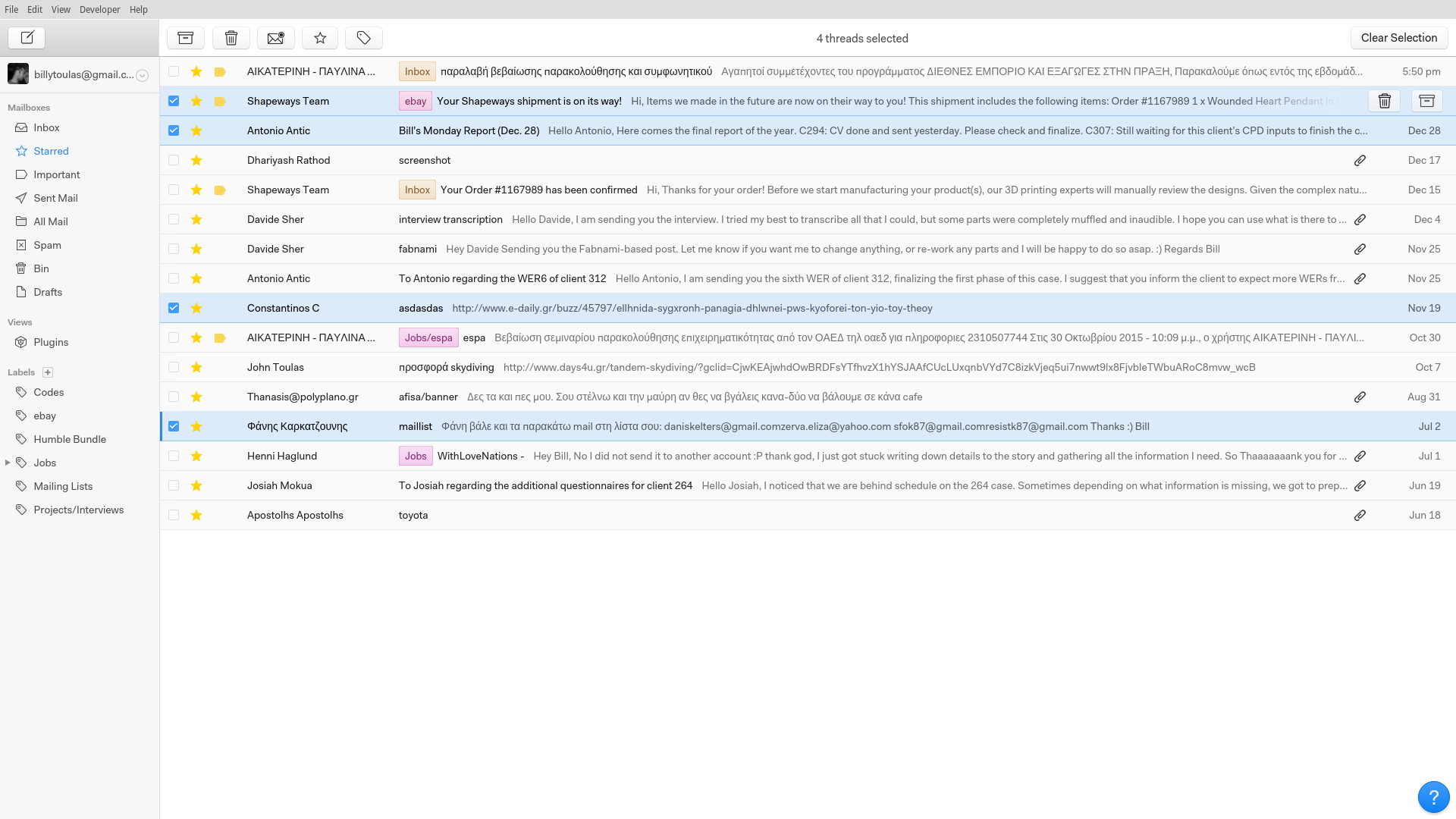Open the View menu
This screenshot has height=819, width=1456.
[61, 9]
